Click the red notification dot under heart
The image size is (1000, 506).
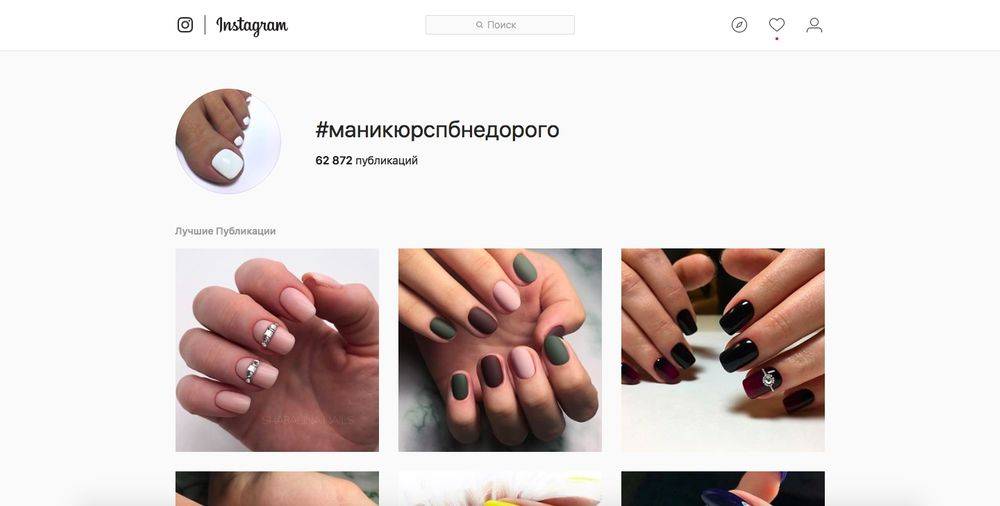[x=777, y=38]
